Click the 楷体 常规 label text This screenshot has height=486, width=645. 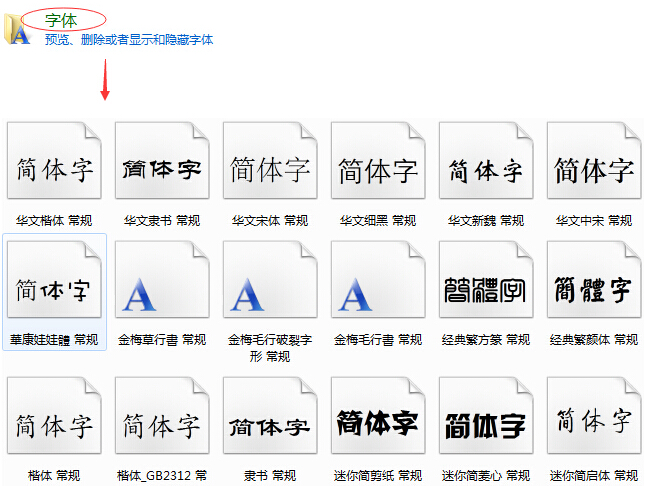pyautogui.click(x=54, y=476)
